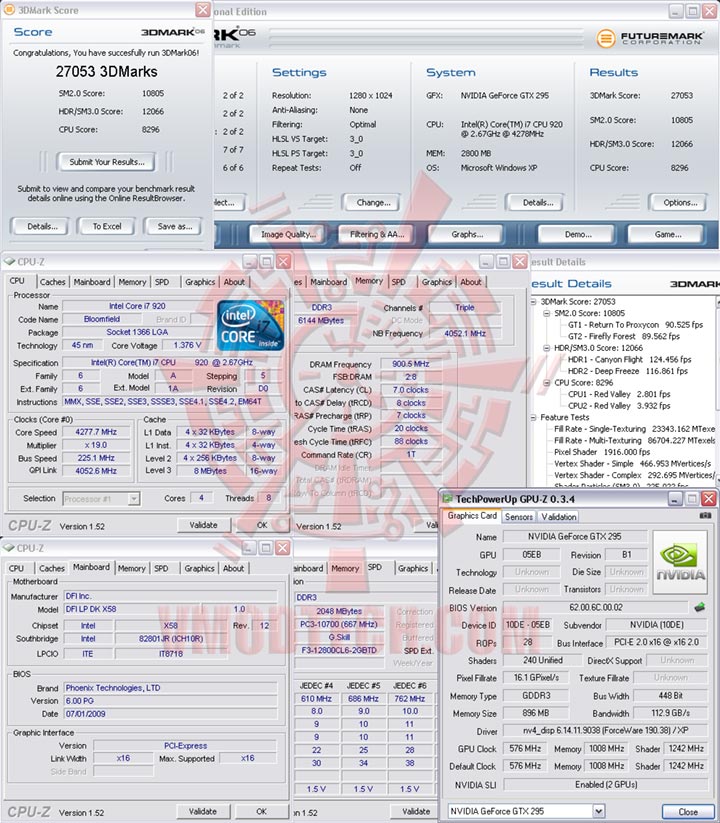Click Details button under System
Screen dimensions: 720x823
coord(536,203)
